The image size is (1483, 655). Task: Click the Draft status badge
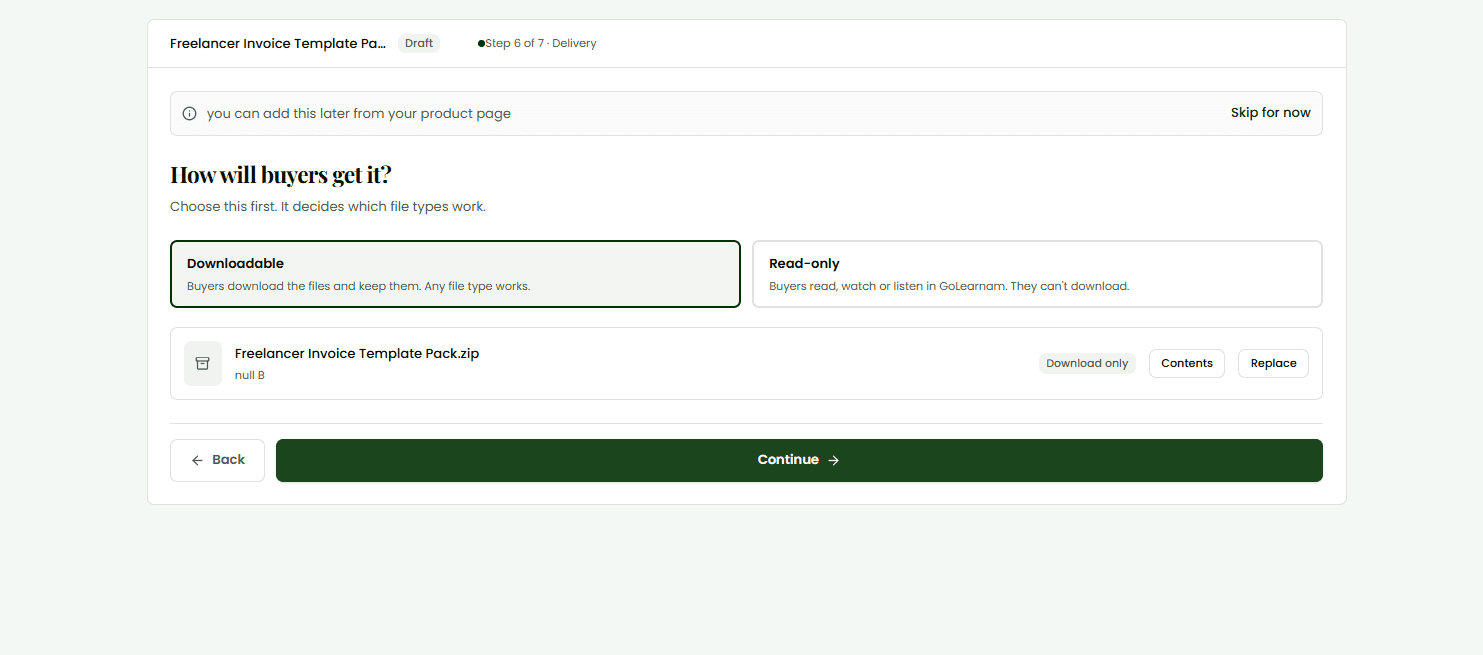419,44
